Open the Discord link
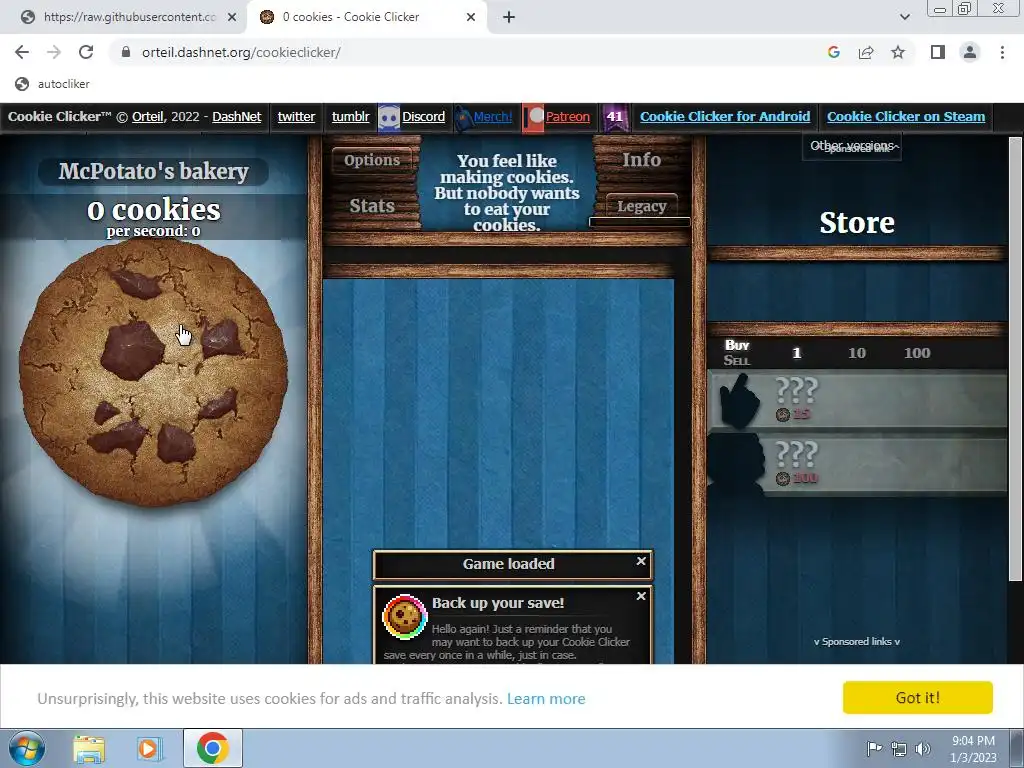The height and width of the screenshot is (768, 1024). coord(423,117)
